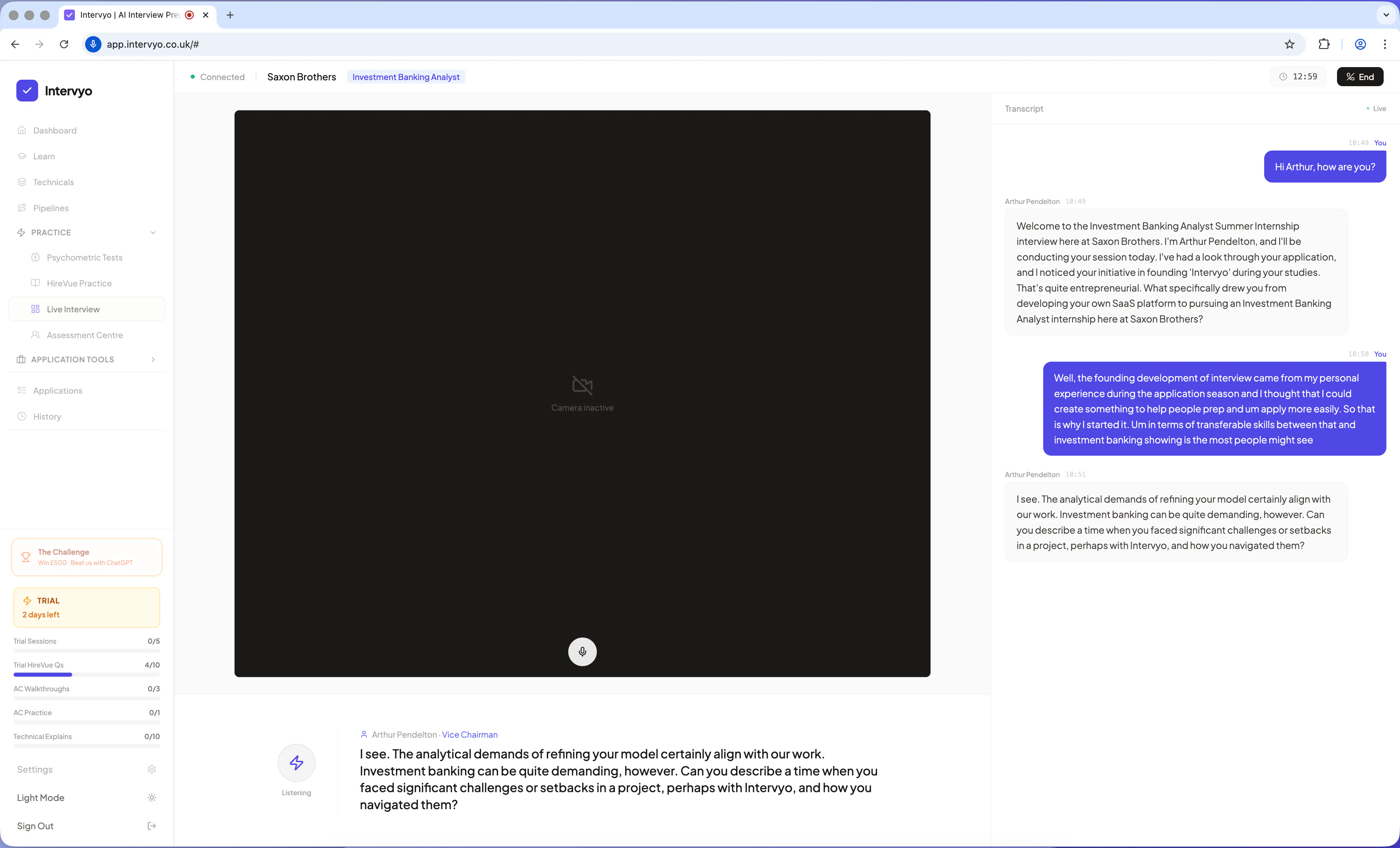Click the Sign Out arrow icon
1400x848 pixels.
tap(152, 826)
